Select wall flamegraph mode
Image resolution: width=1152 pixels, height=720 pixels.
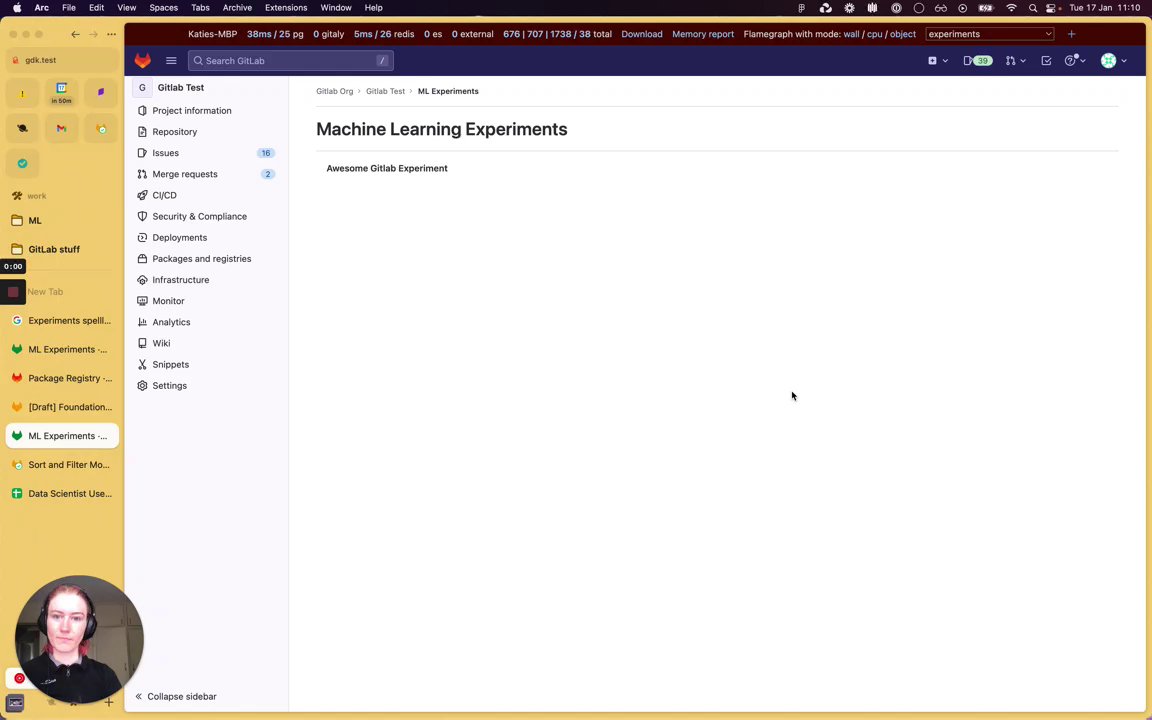[851, 34]
